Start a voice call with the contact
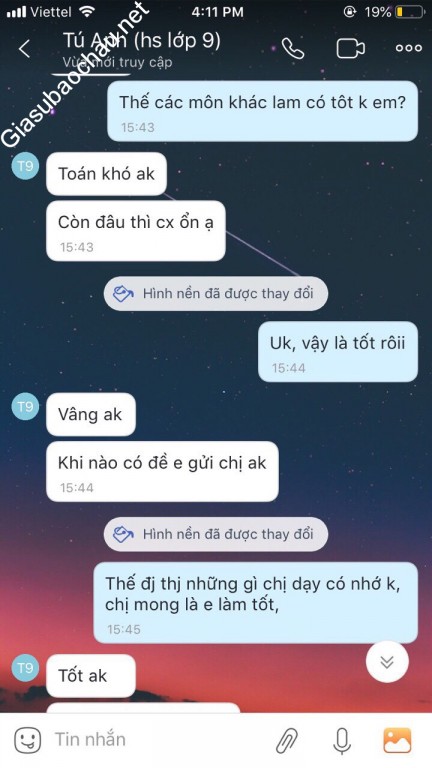This screenshot has height=768, width=432. (293, 48)
